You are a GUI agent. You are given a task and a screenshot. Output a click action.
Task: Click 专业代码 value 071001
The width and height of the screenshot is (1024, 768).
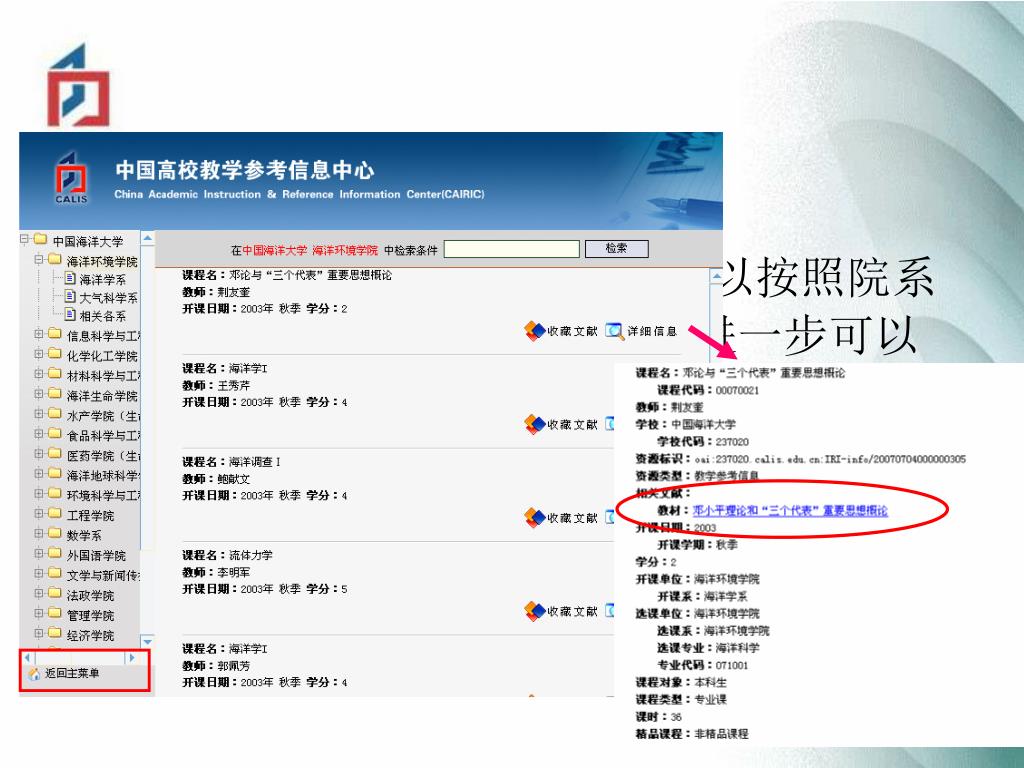pyautogui.click(x=731, y=665)
